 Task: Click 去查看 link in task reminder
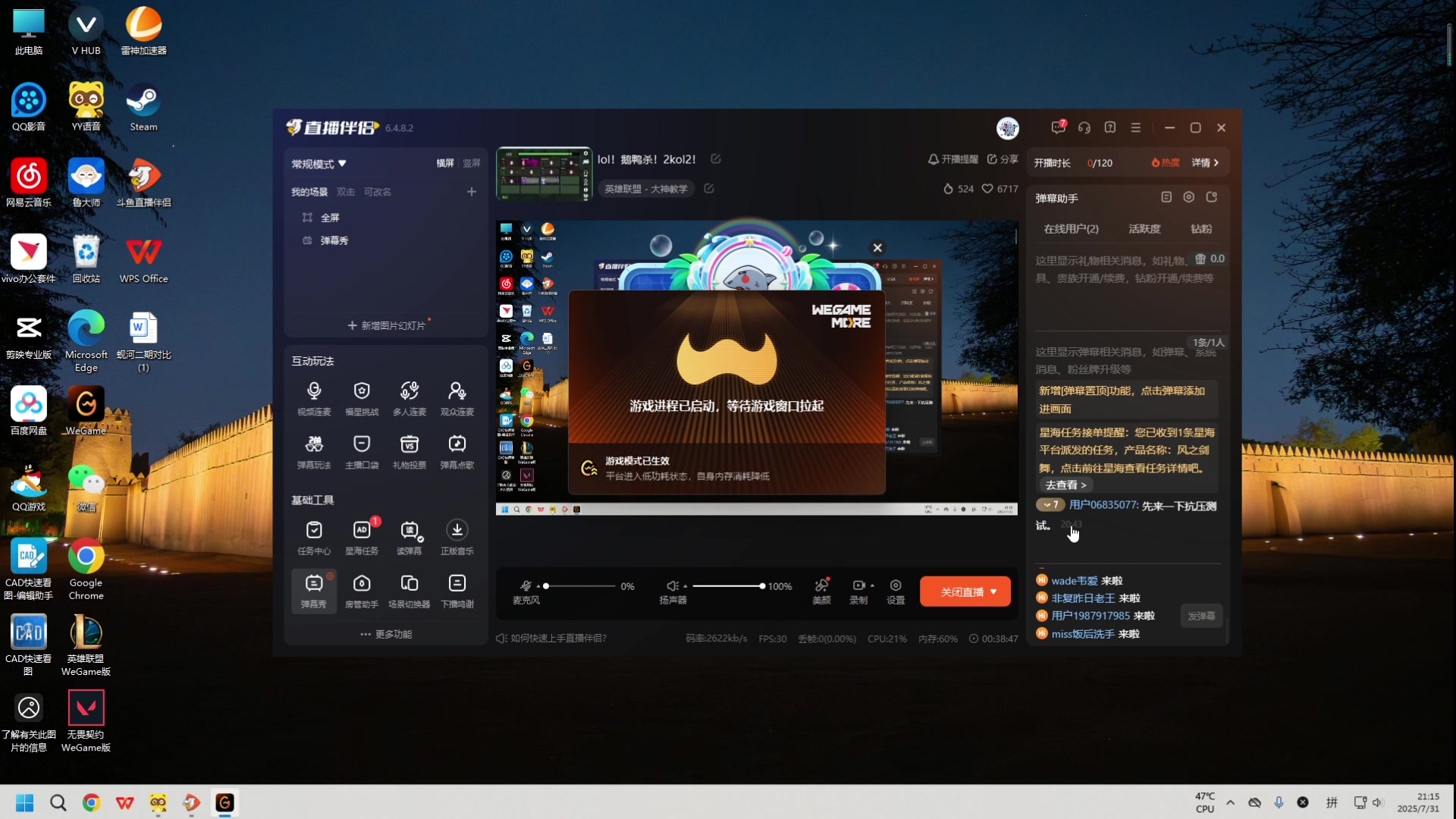coord(1065,485)
